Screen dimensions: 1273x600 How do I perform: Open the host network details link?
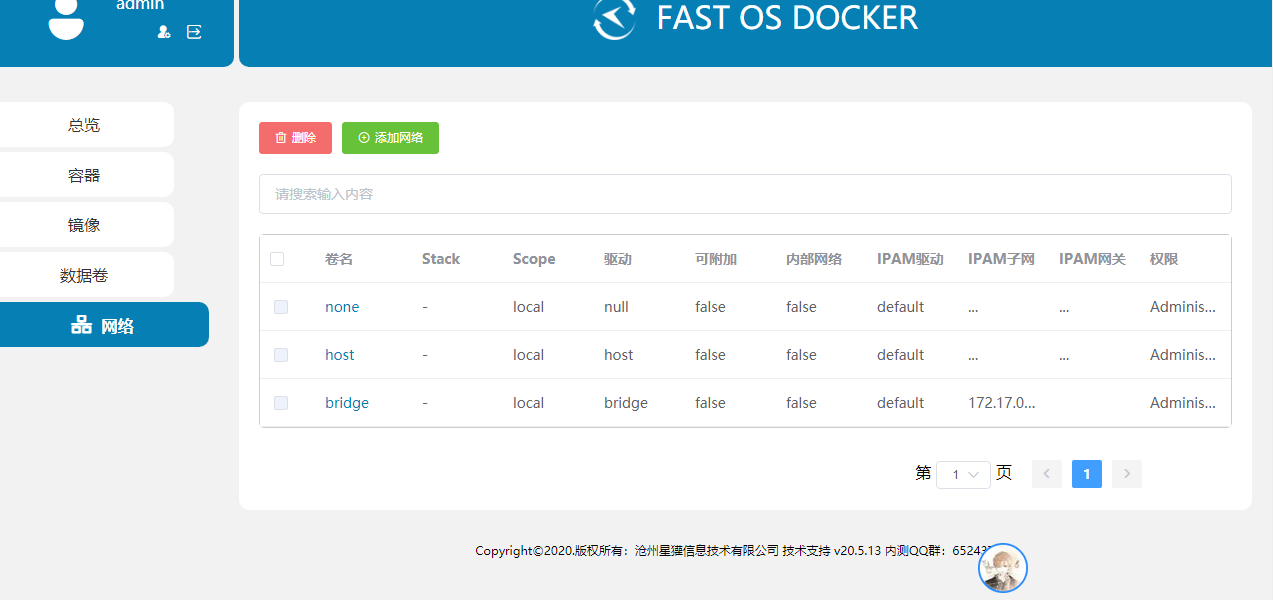[x=339, y=354]
